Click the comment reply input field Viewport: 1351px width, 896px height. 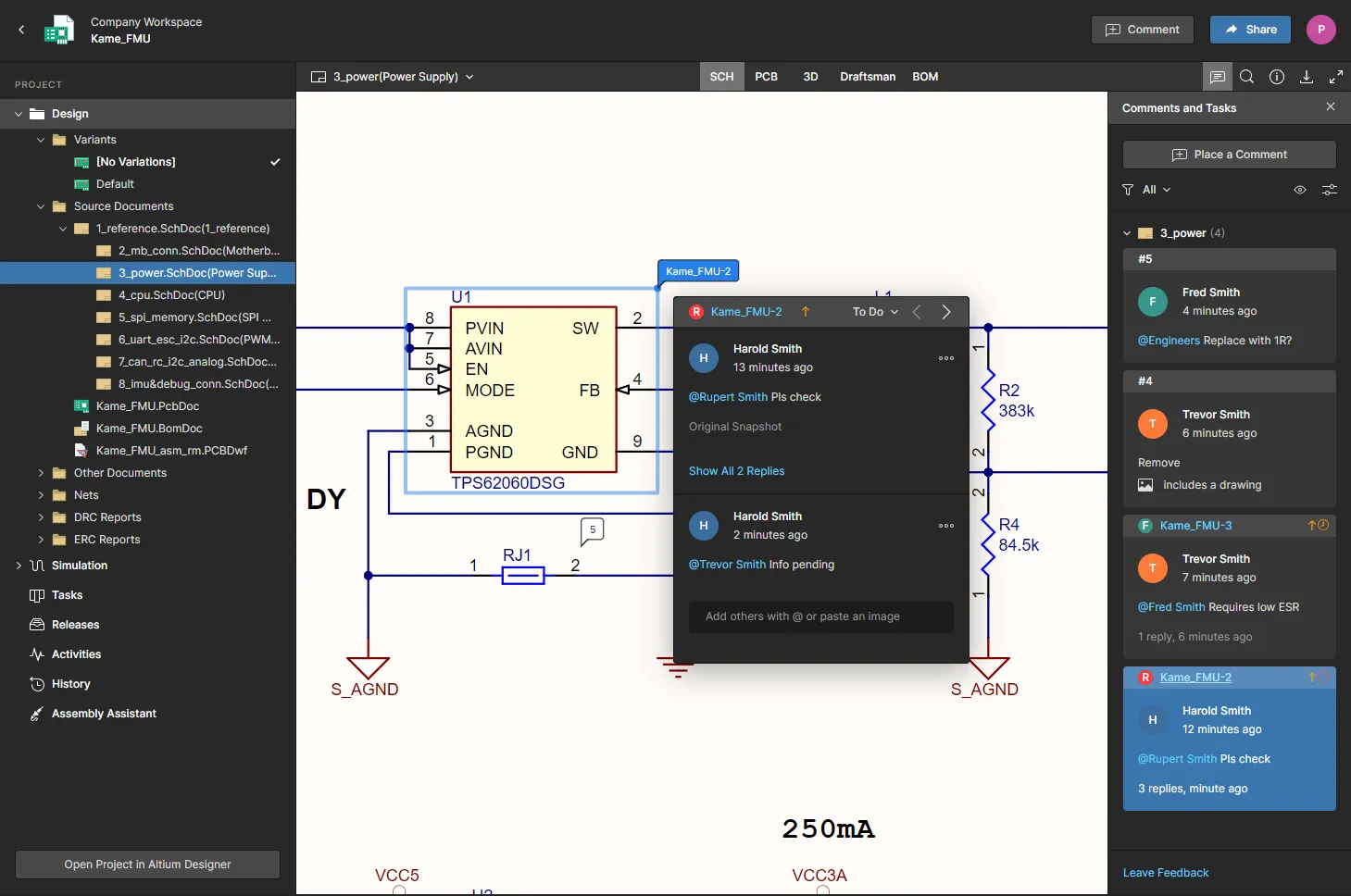820,616
